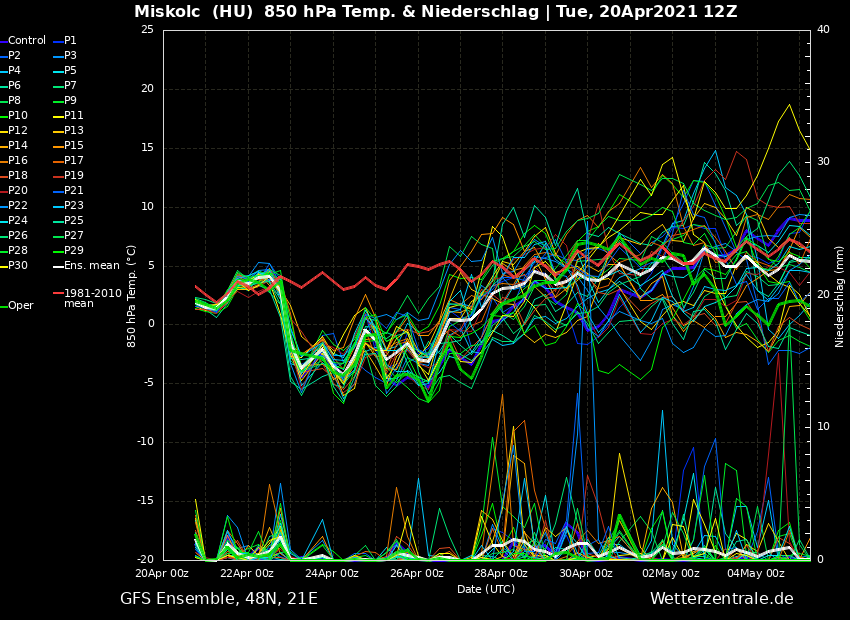This screenshot has height=620, width=850.
Task: Click the GFS Ensemble, 48N, 21E label
Action: pyautogui.click(x=219, y=599)
